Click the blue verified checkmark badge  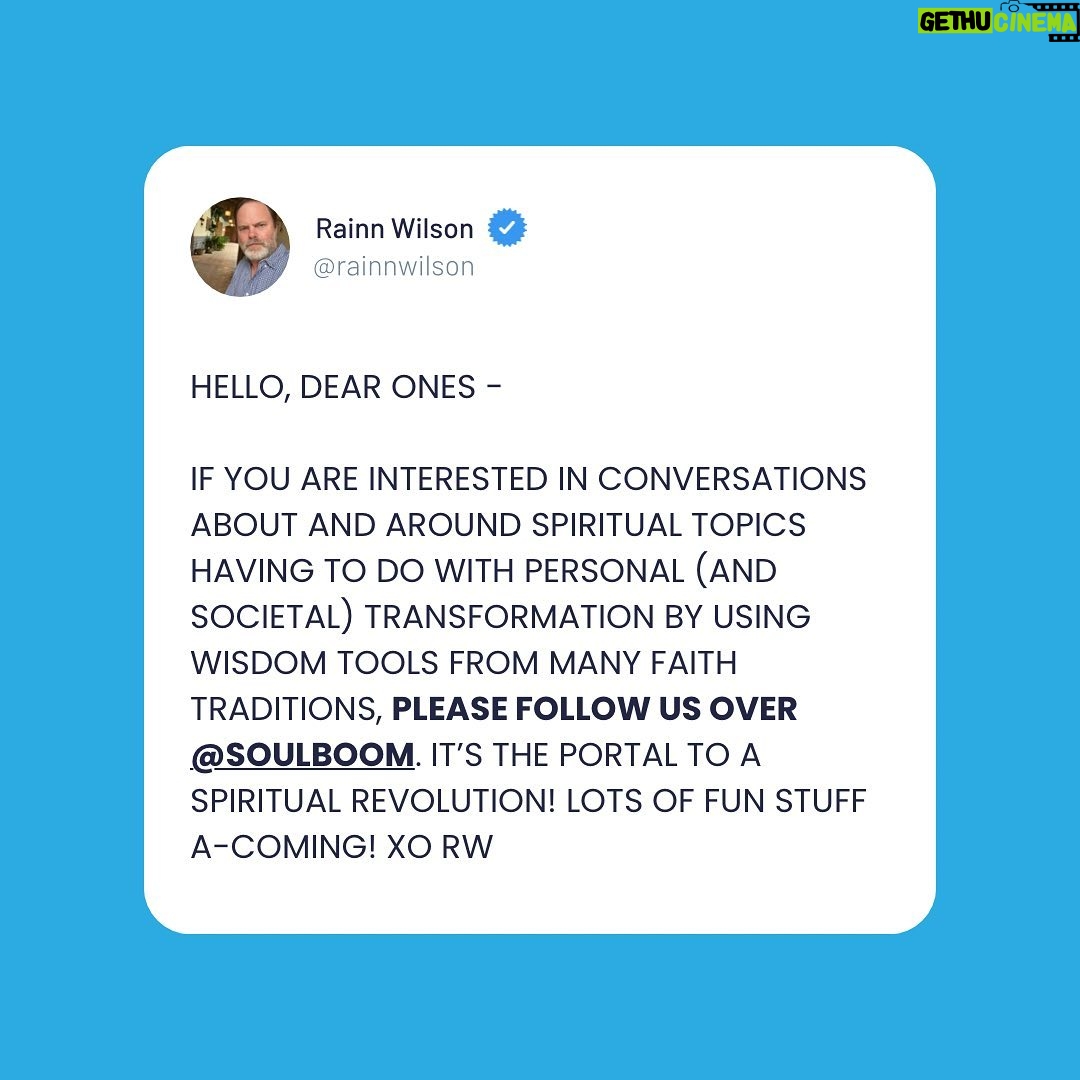pos(507,228)
